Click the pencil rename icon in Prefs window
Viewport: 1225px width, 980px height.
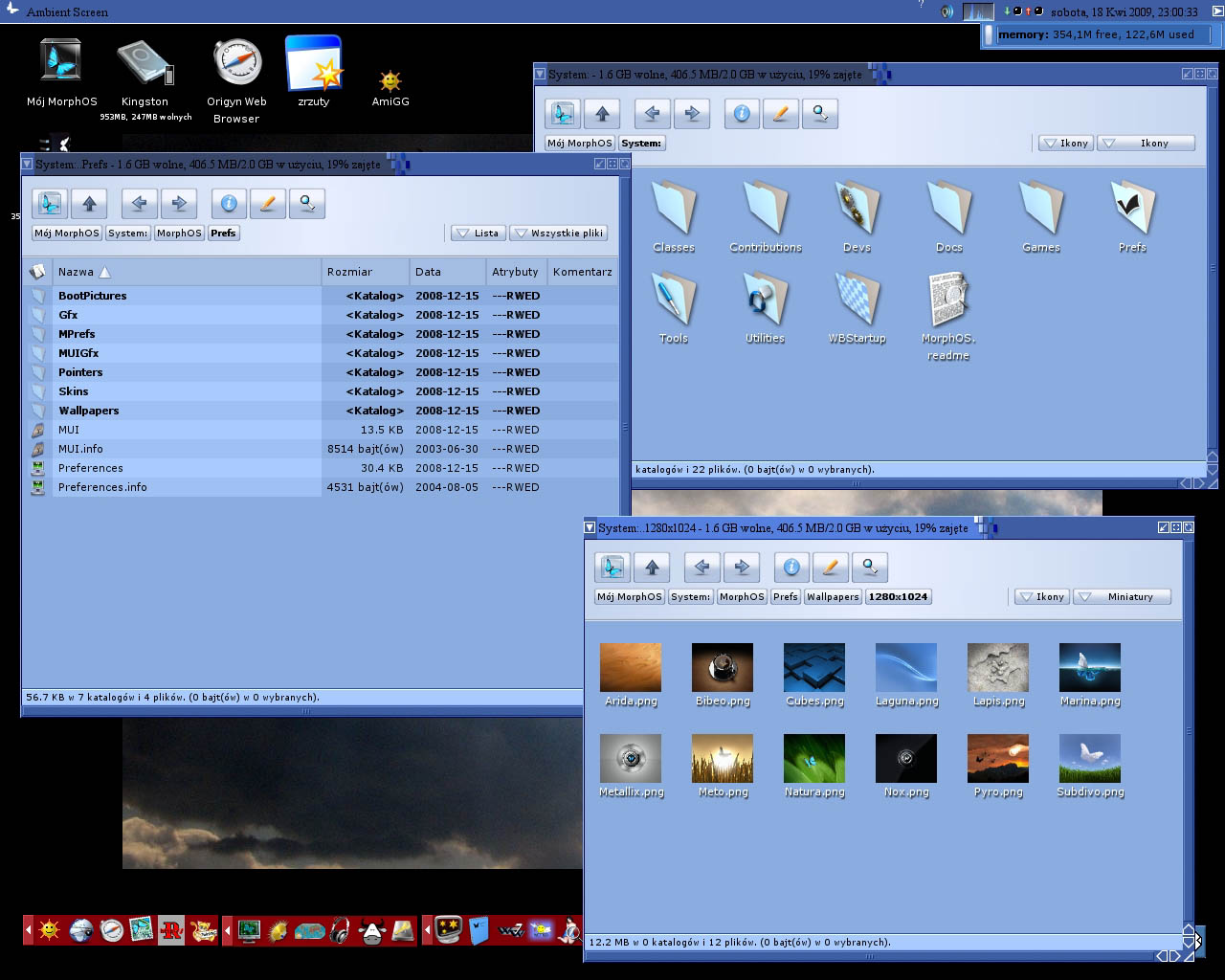(268, 203)
